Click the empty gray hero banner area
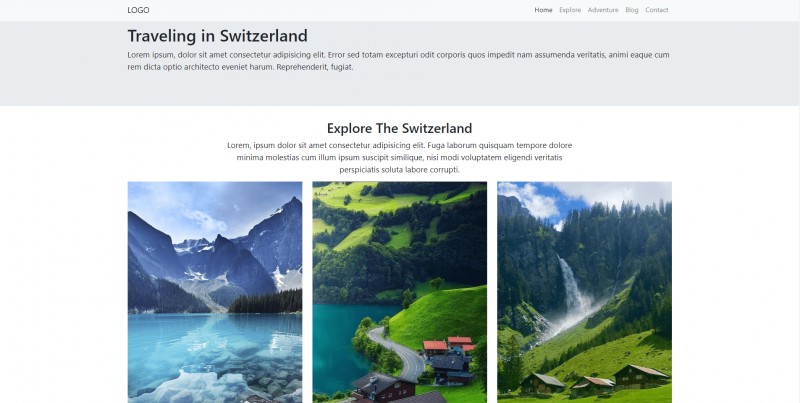This screenshot has height=403, width=800. point(399,89)
